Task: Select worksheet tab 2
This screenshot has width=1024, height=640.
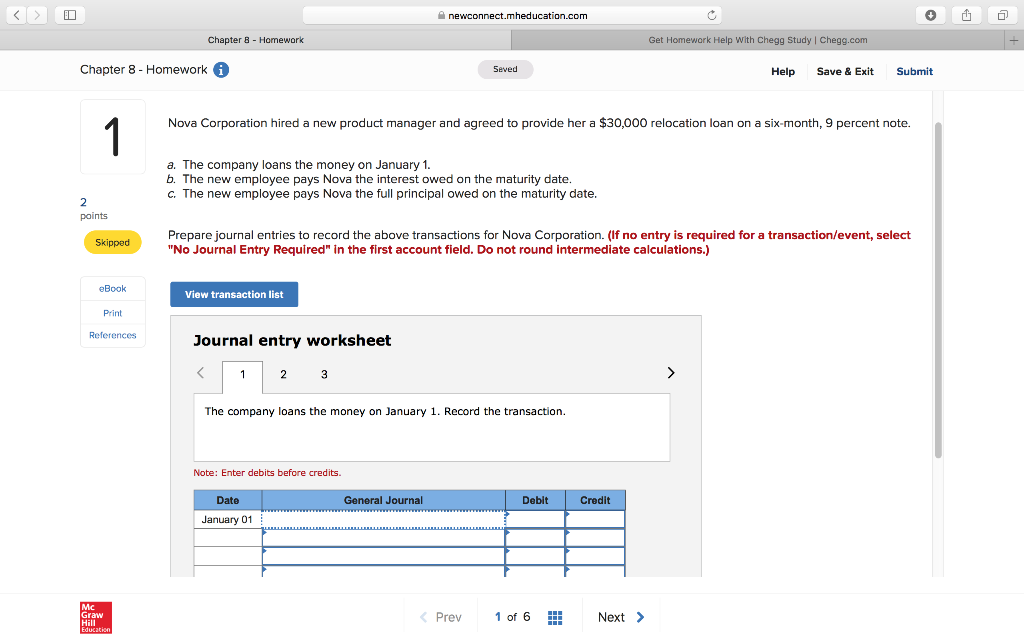Action: coord(283,373)
